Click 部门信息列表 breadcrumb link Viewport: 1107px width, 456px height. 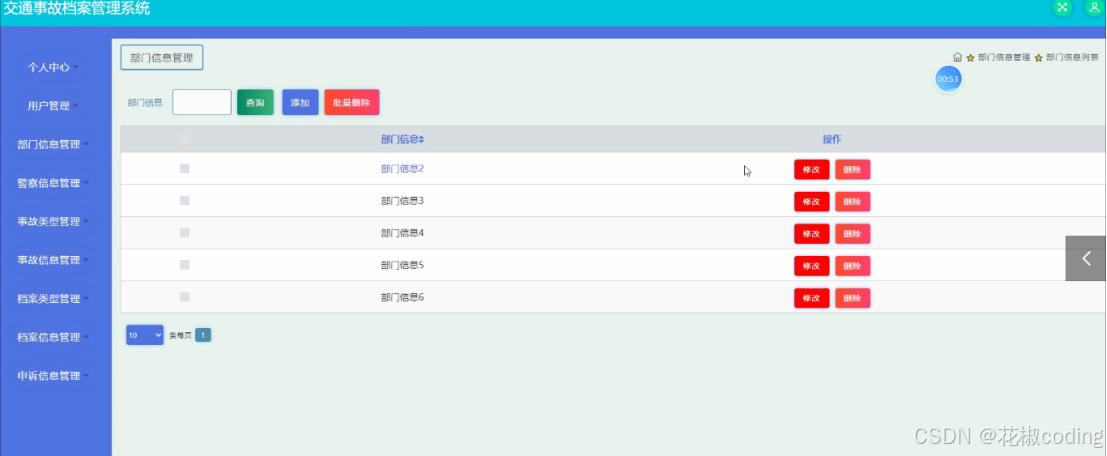1072,57
